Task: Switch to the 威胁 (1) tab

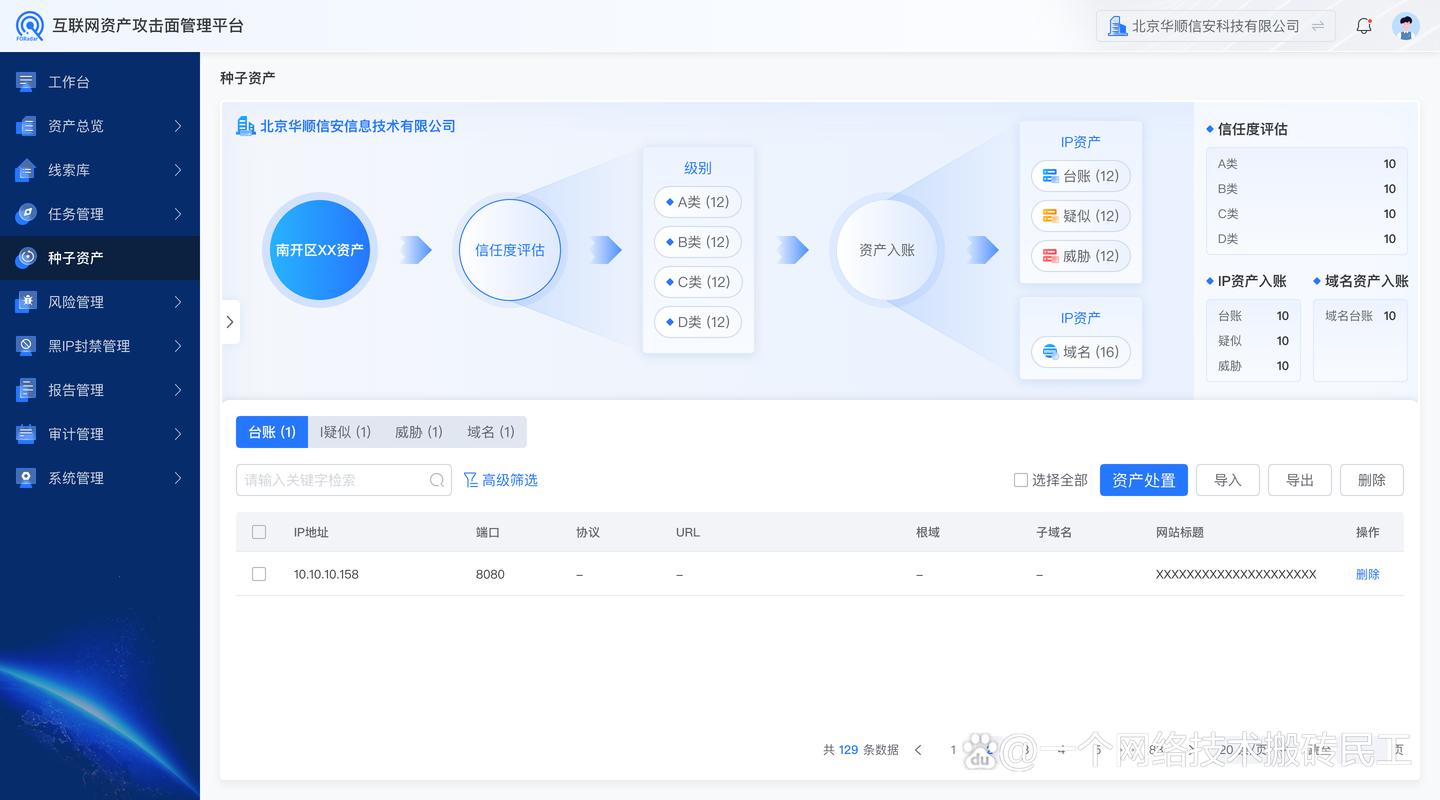Action: [419, 431]
